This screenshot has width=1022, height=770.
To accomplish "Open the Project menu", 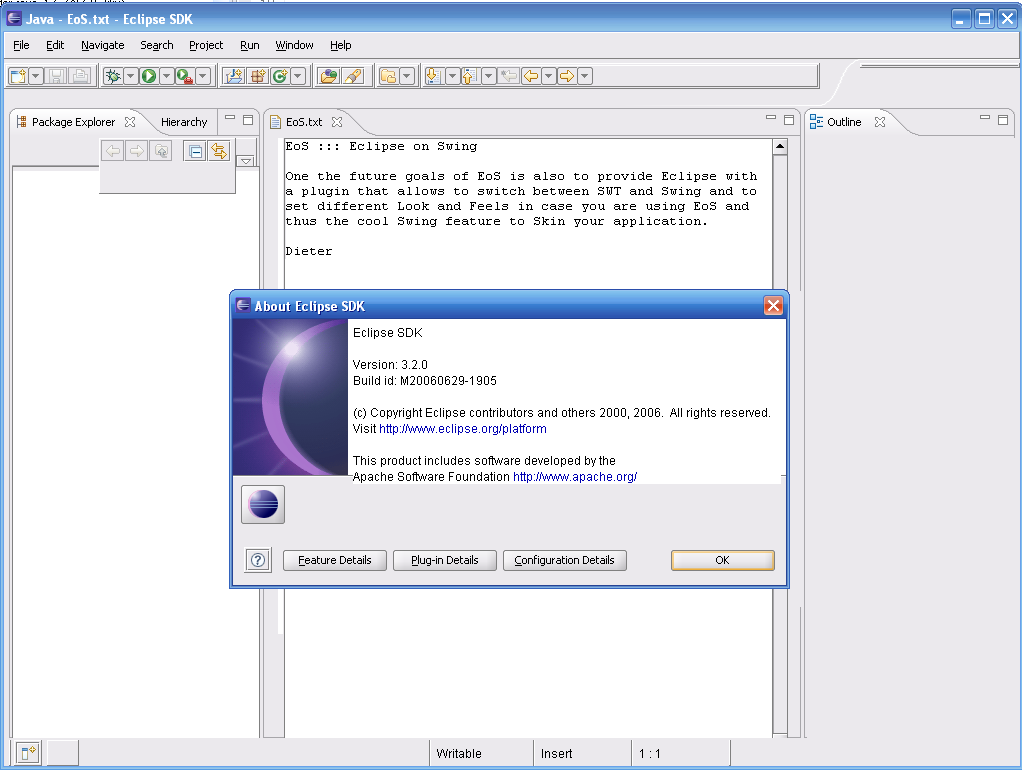I will click(206, 45).
